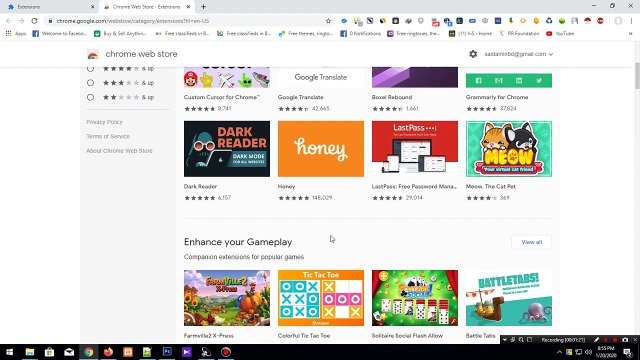Open About Chrome Web Store link
The image size is (640, 360).
119,151
